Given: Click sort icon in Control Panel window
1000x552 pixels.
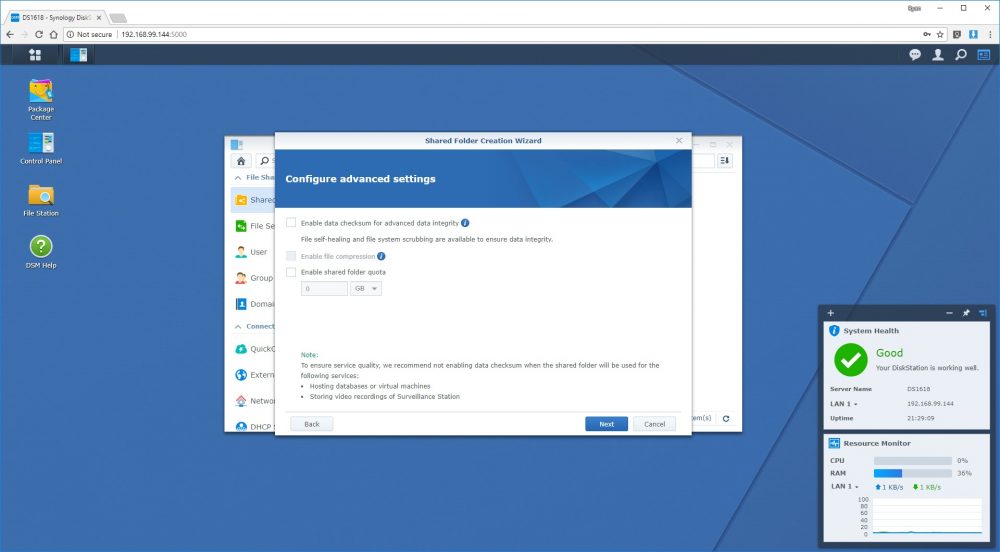Looking at the screenshot, I should pyautogui.click(x=724, y=161).
